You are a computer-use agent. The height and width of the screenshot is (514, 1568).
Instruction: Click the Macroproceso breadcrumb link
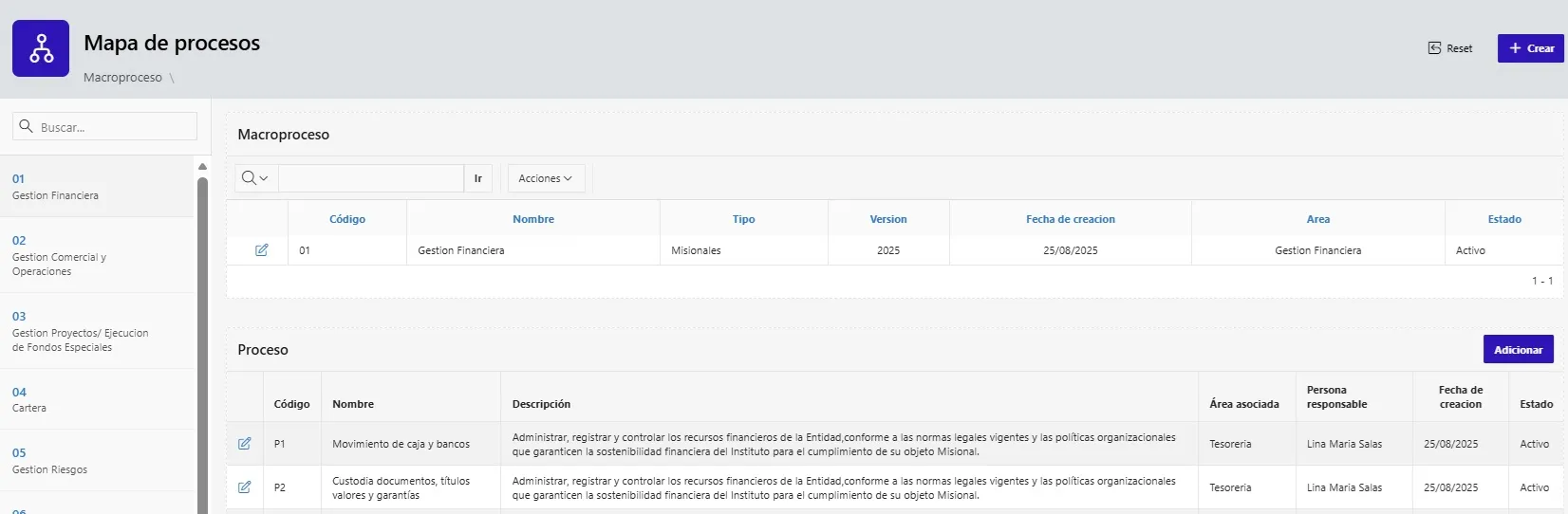pos(122,78)
